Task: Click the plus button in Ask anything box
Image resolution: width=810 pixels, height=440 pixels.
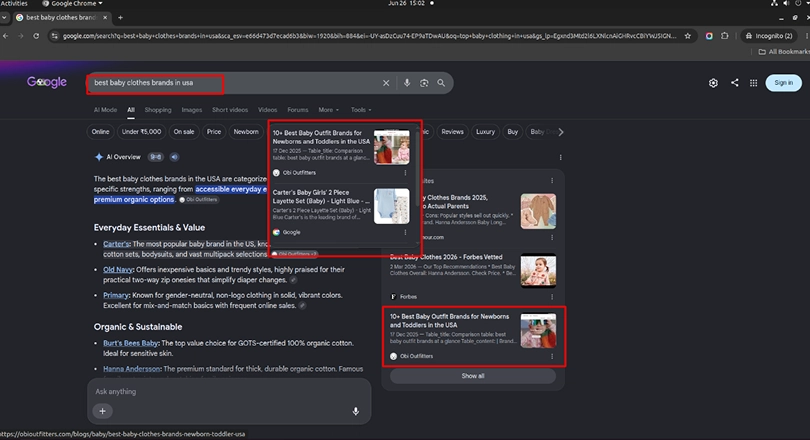Action: pos(102,411)
